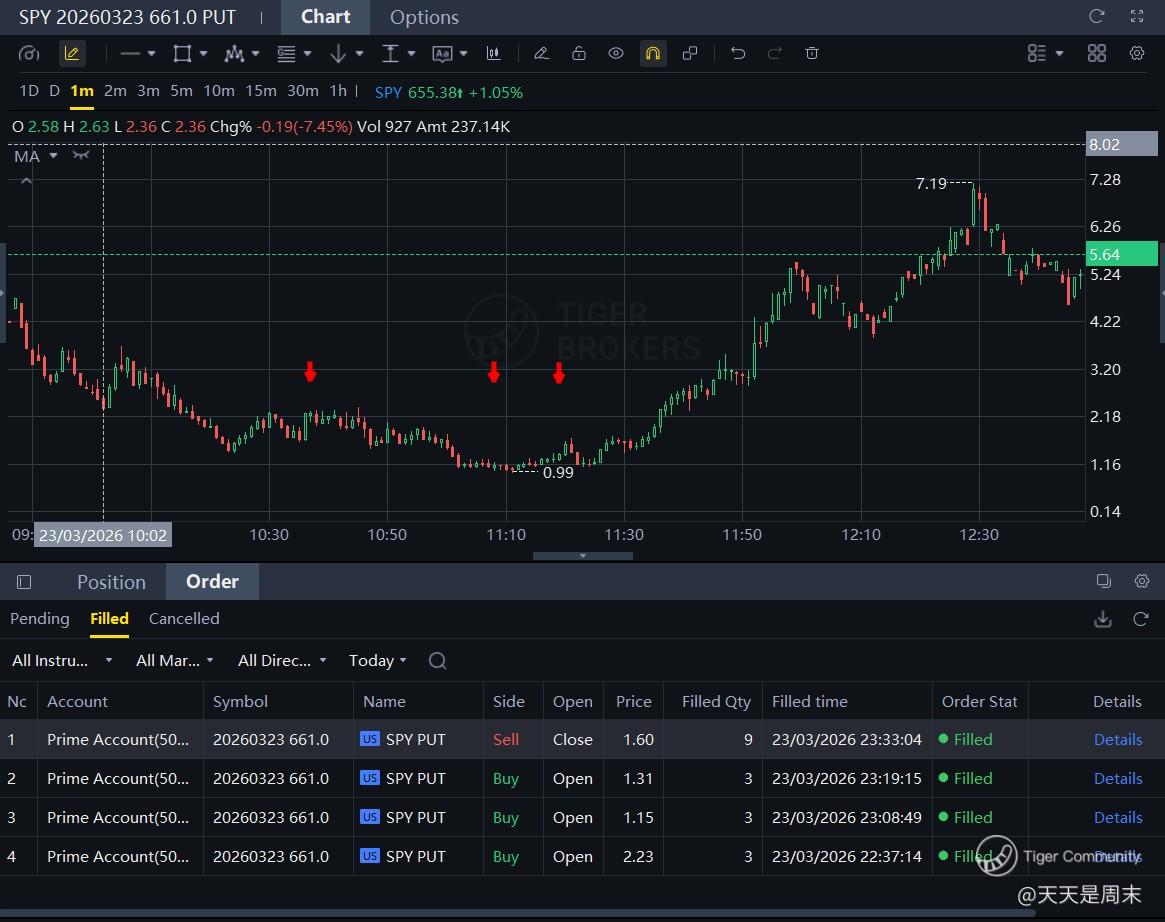Expand the All Instruments filter dropdown
1165x922 pixels.
coord(61,661)
